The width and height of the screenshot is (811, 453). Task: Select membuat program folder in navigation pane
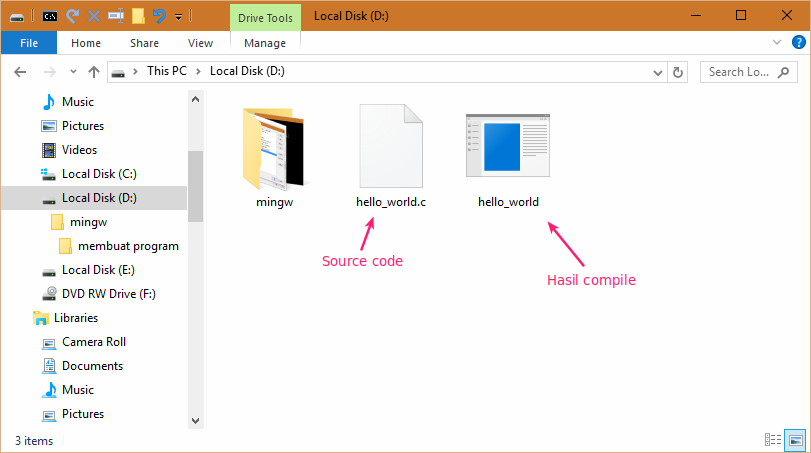pos(128,246)
